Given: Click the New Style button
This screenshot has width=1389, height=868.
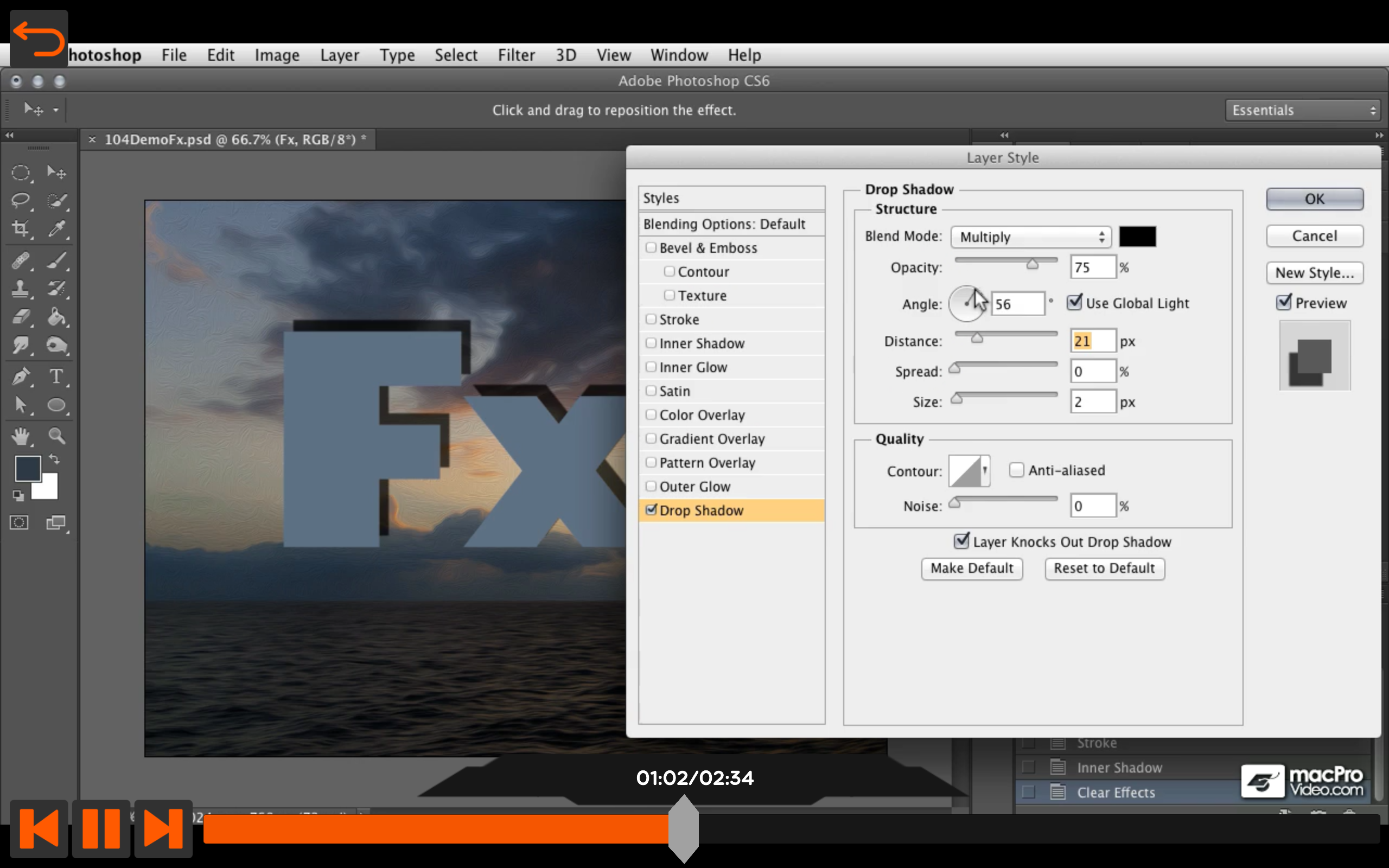Looking at the screenshot, I should pyautogui.click(x=1314, y=273).
